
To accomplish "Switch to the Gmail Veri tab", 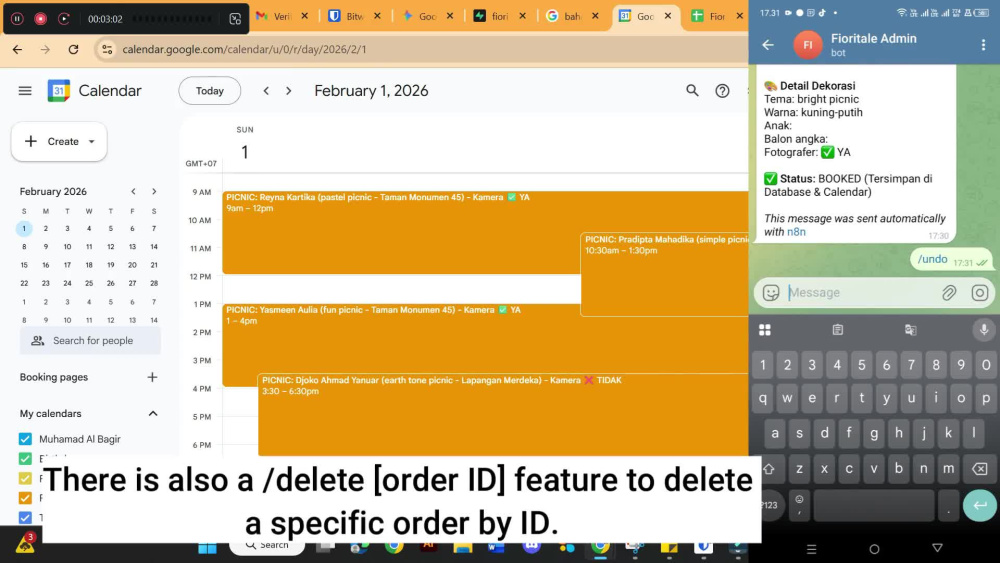I will (282, 17).
